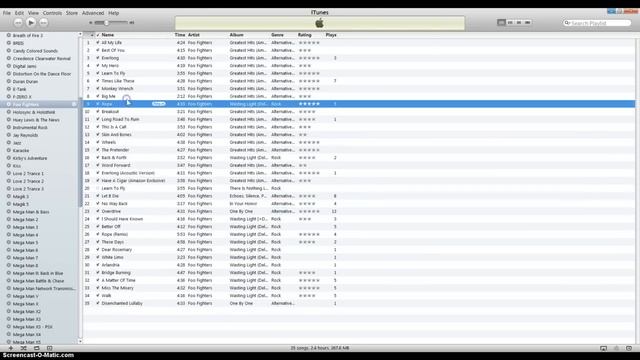Screen dimensions: 640x360
Task: Uncheck the checkbox for Disenchanted Lullaby
Action: (98, 303)
